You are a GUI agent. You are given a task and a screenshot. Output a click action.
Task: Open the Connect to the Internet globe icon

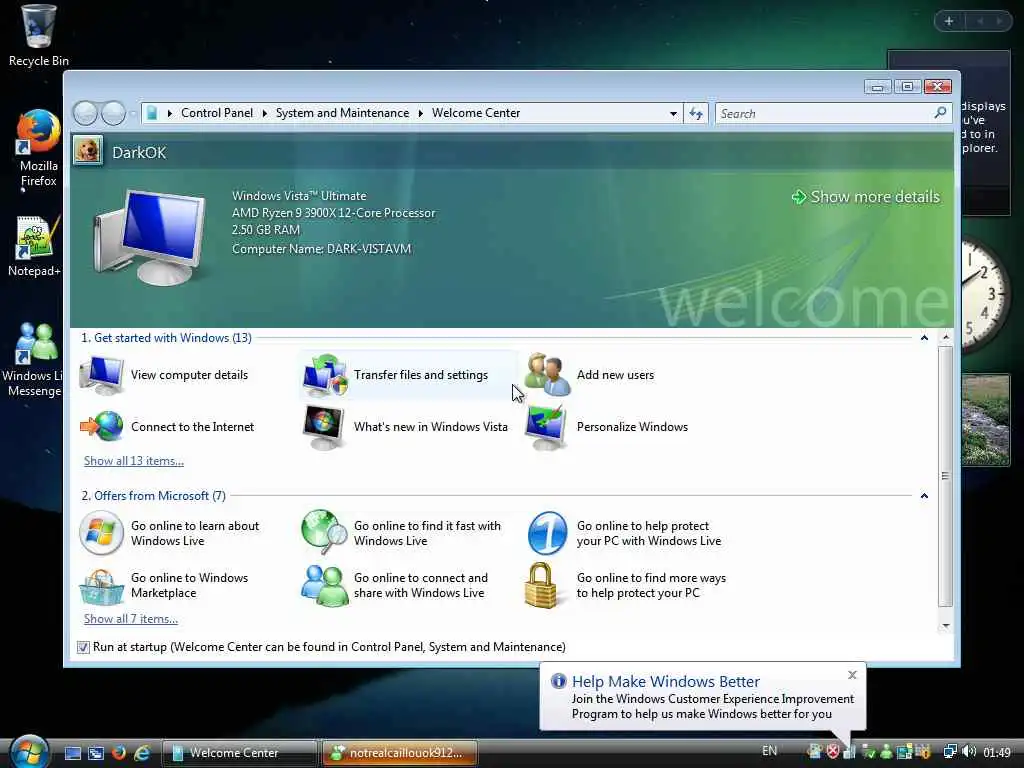point(101,426)
